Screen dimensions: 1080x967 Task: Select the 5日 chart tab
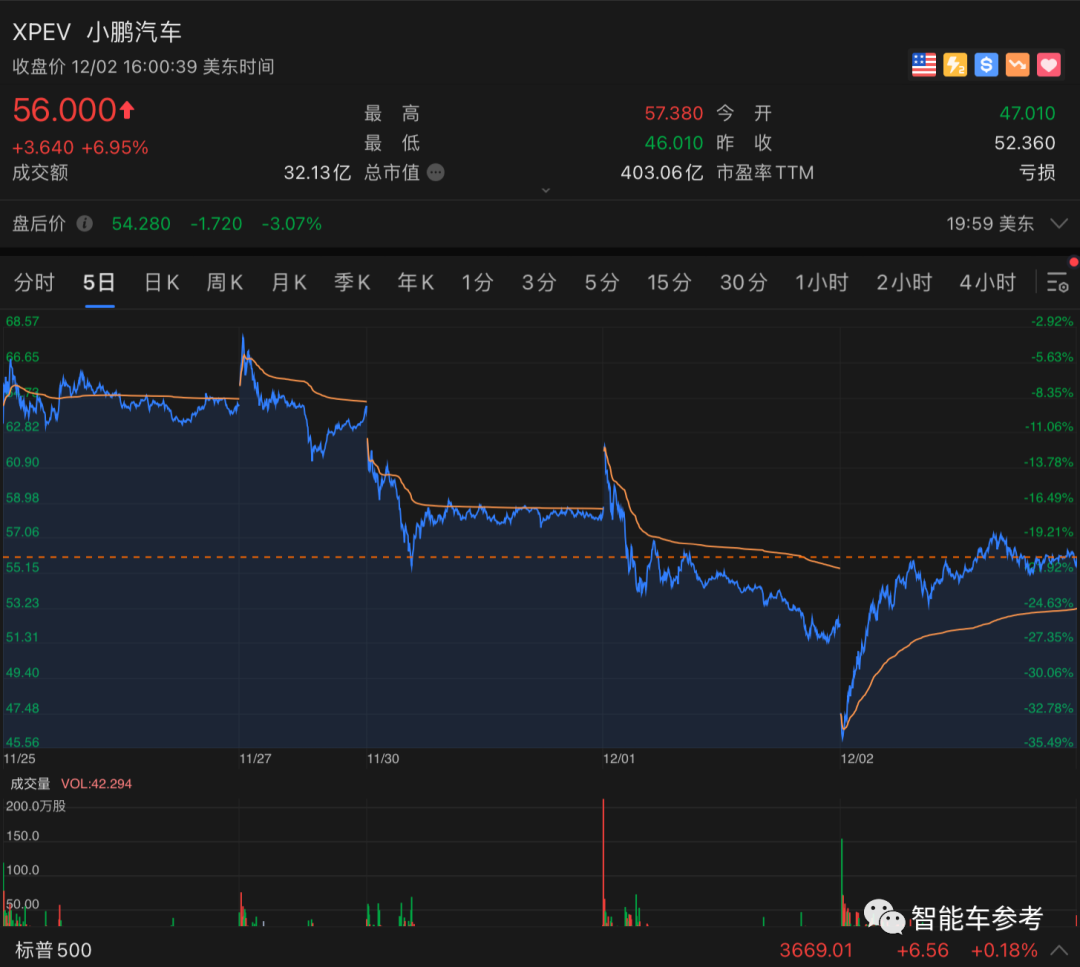point(98,282)
